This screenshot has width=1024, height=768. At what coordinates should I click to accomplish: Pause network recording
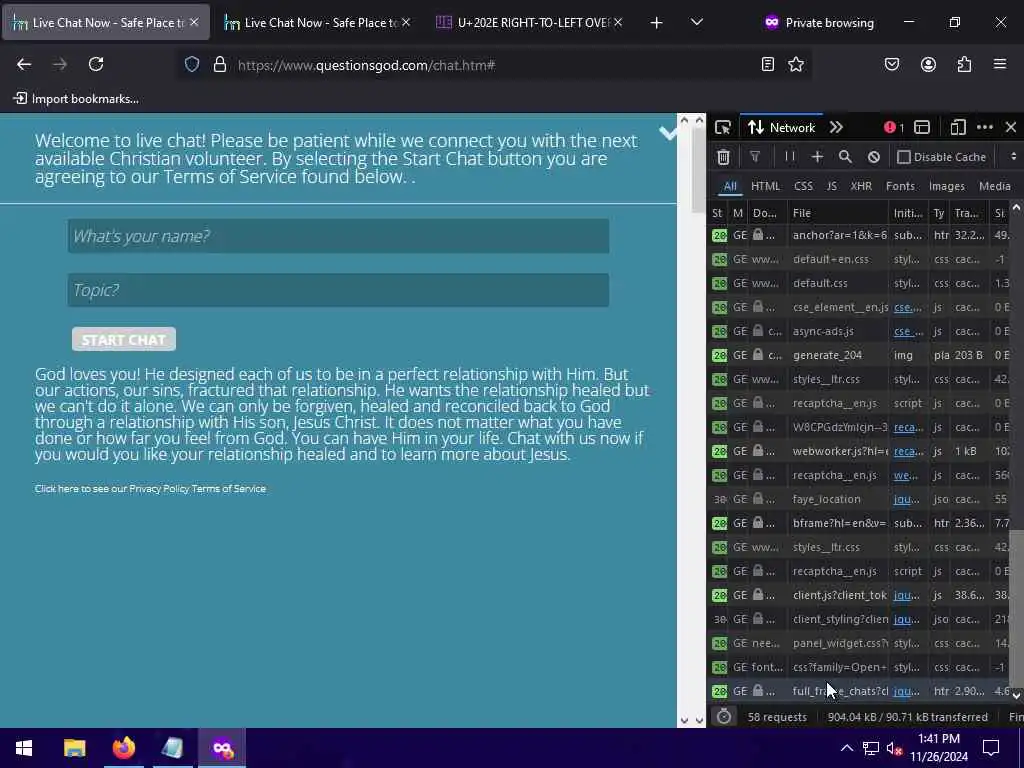click(790, 157)
